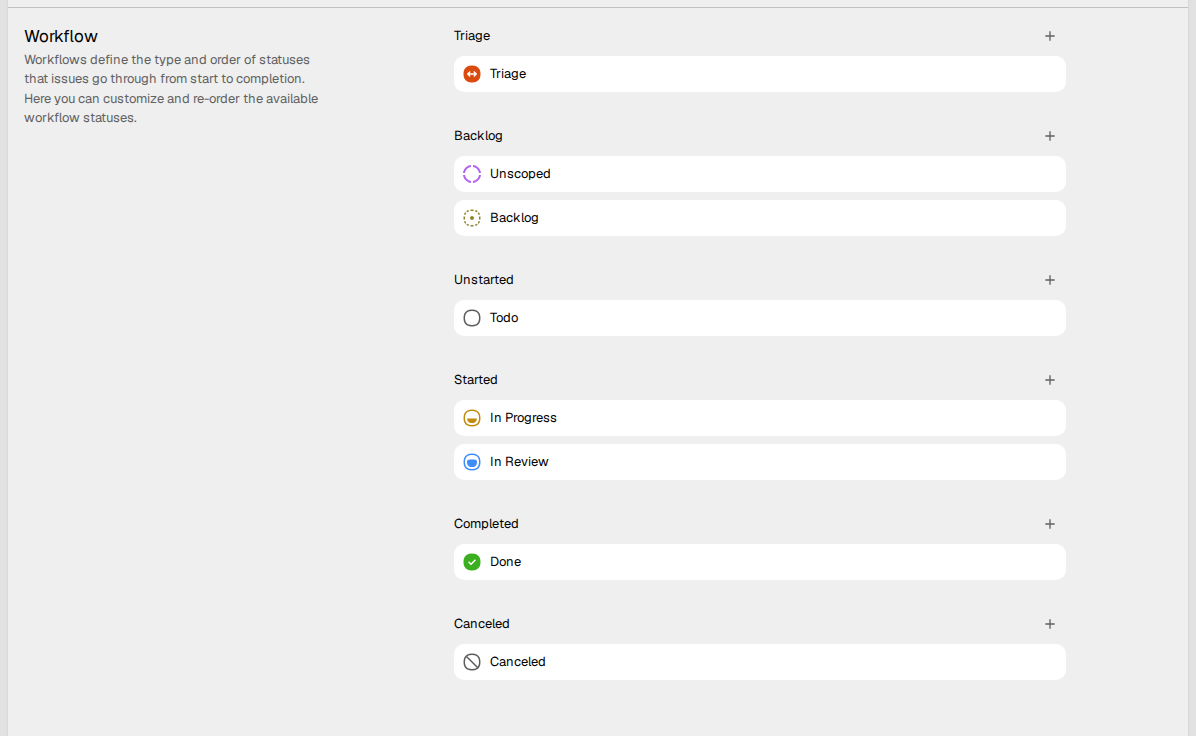
Task: Click the Canceled status slash icon
Action: [x=472, y=662]
